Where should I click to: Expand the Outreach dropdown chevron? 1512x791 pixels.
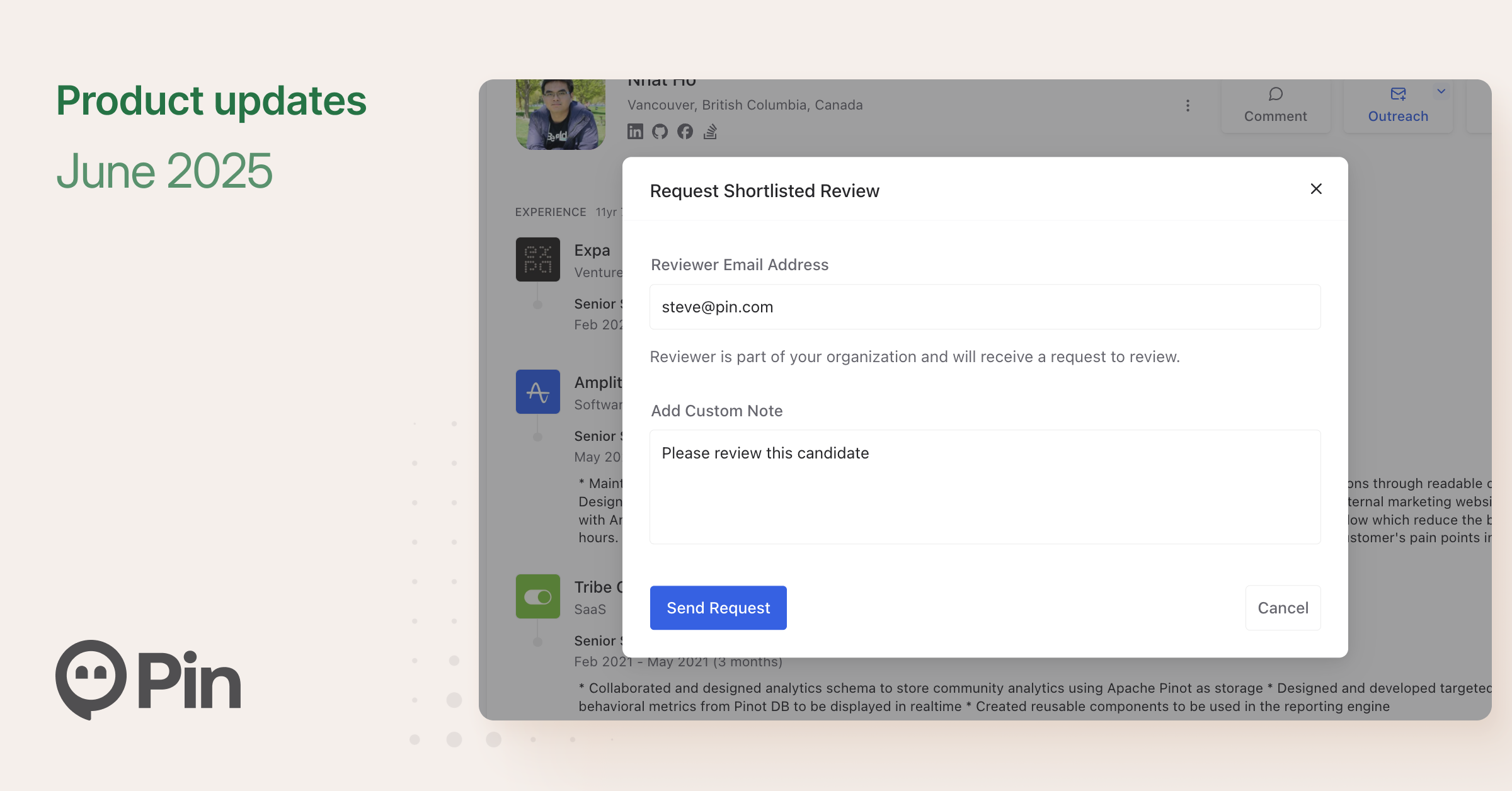(x=1441, y=91)
